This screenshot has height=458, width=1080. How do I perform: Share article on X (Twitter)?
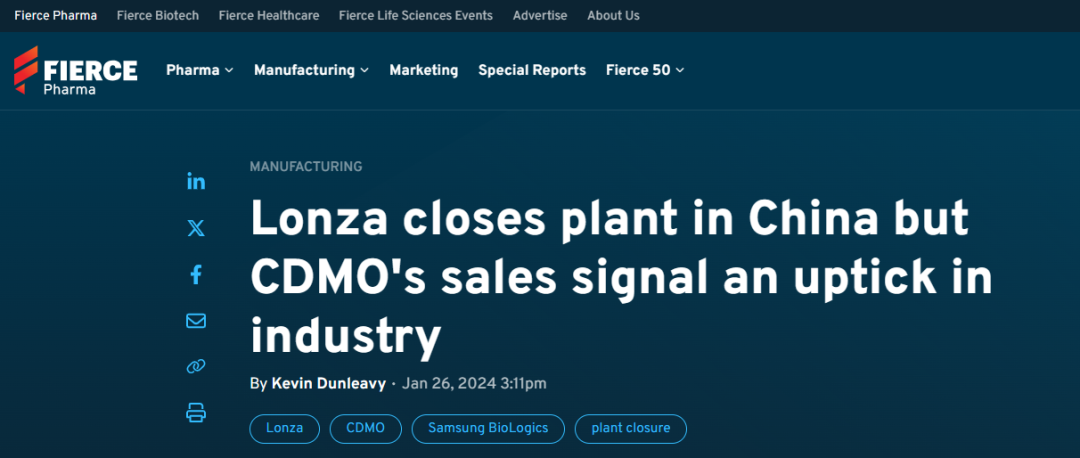(196, 228)
